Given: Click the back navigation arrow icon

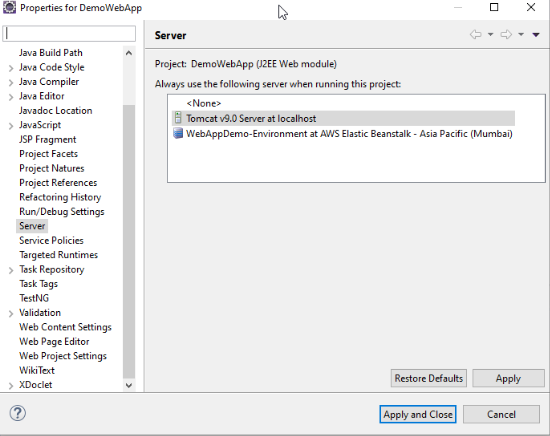Looking at the screenshot, I should coord(476,34).
